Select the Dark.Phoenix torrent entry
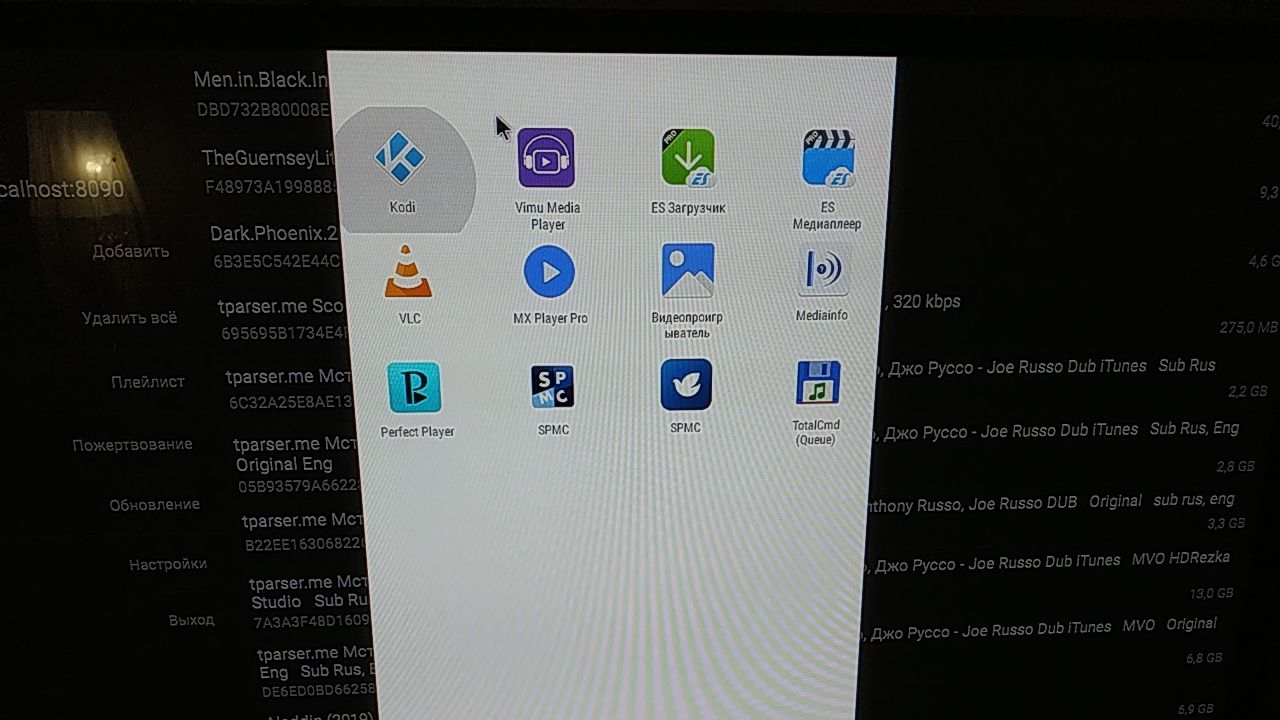 click(x=275, y=247)
